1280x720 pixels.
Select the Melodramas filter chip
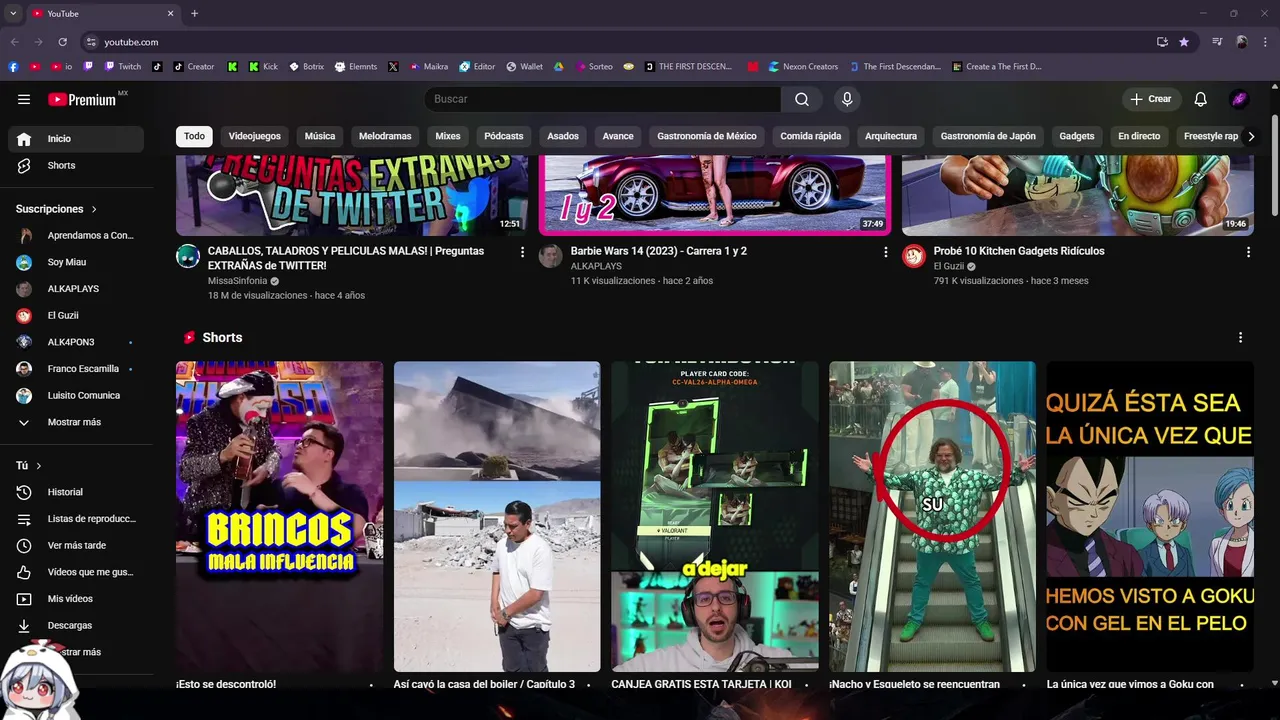[x=385, y=136]
